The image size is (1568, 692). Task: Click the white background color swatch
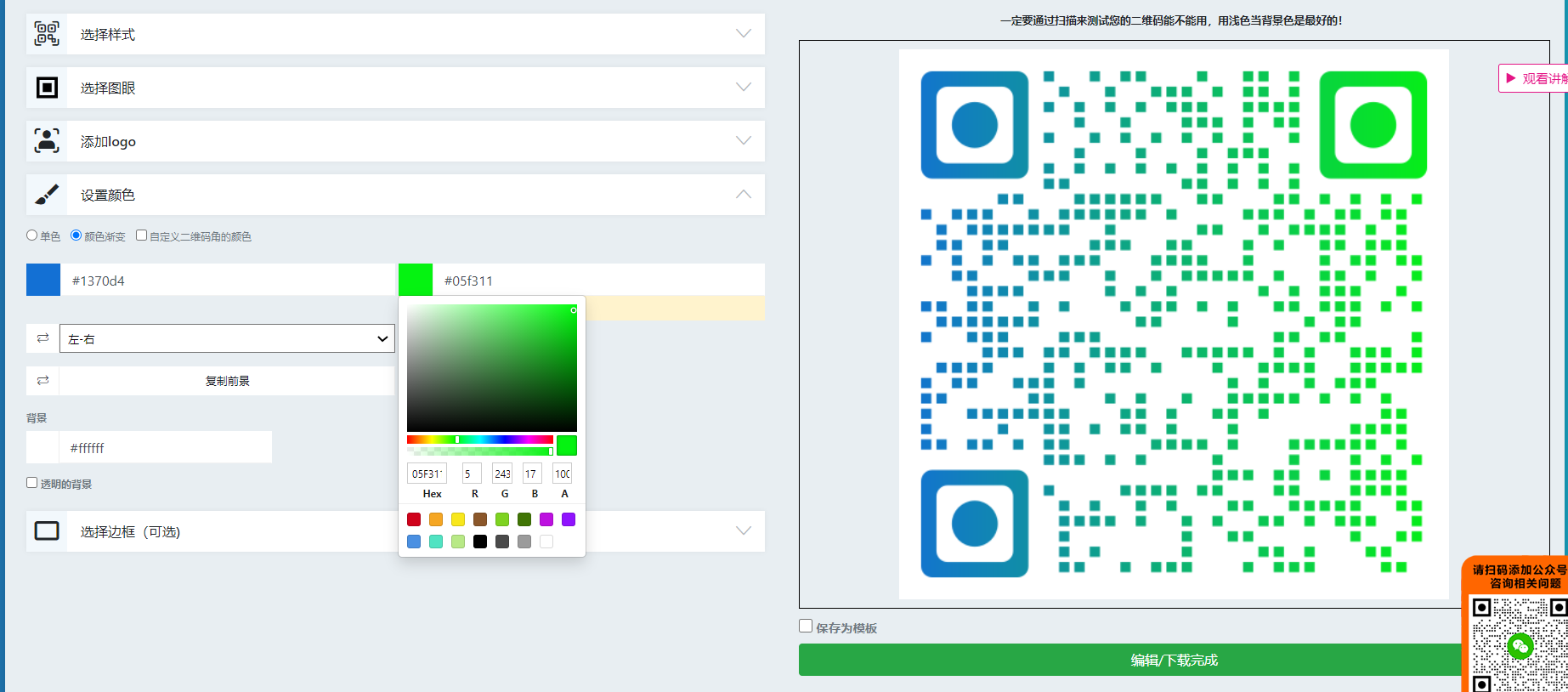pos(43,447)
